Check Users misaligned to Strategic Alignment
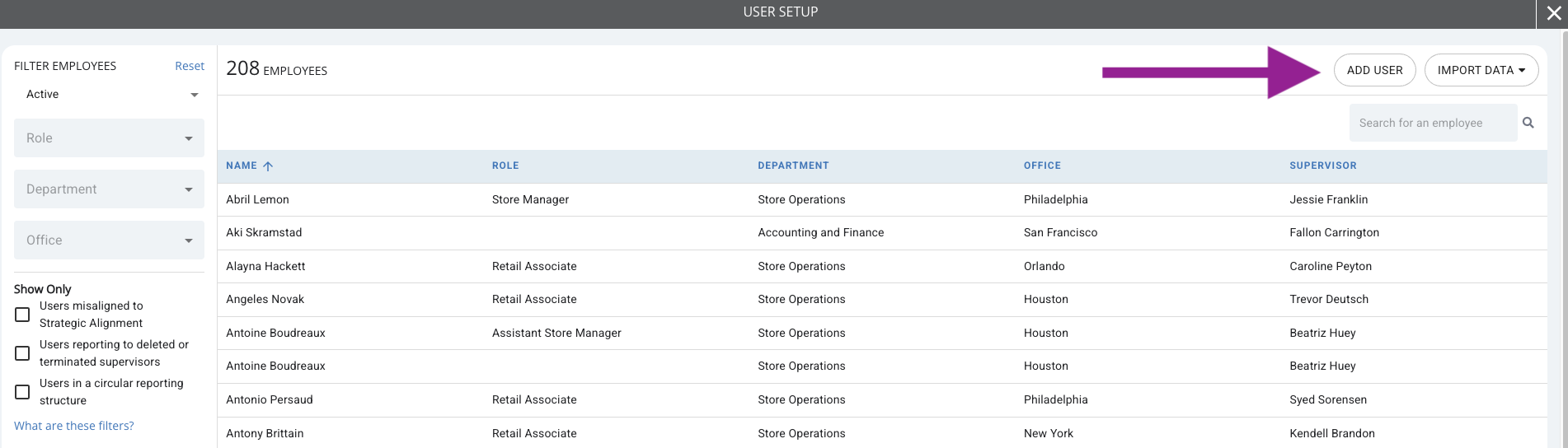The width and height of the screenshot is (1568, 448). [x=22, y=315]
